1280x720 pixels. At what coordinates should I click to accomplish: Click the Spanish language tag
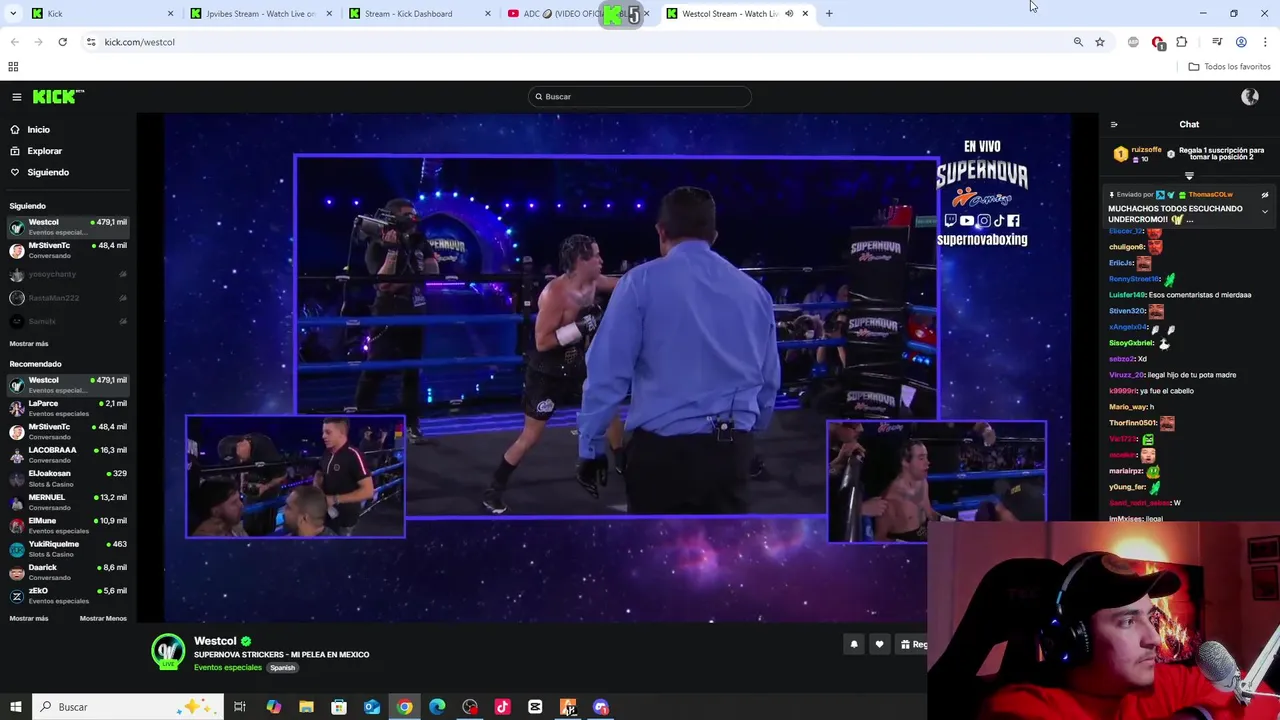click(282, 668)
